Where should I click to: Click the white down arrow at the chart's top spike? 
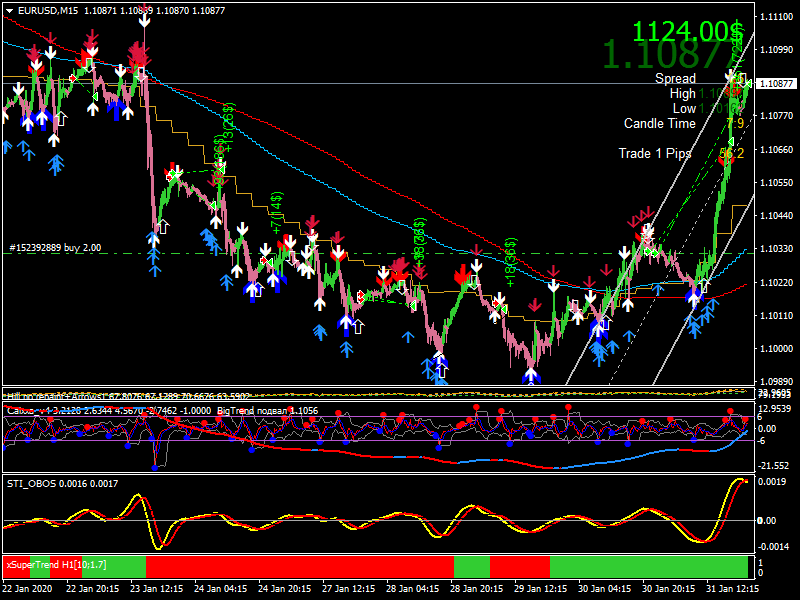[144, 21]
